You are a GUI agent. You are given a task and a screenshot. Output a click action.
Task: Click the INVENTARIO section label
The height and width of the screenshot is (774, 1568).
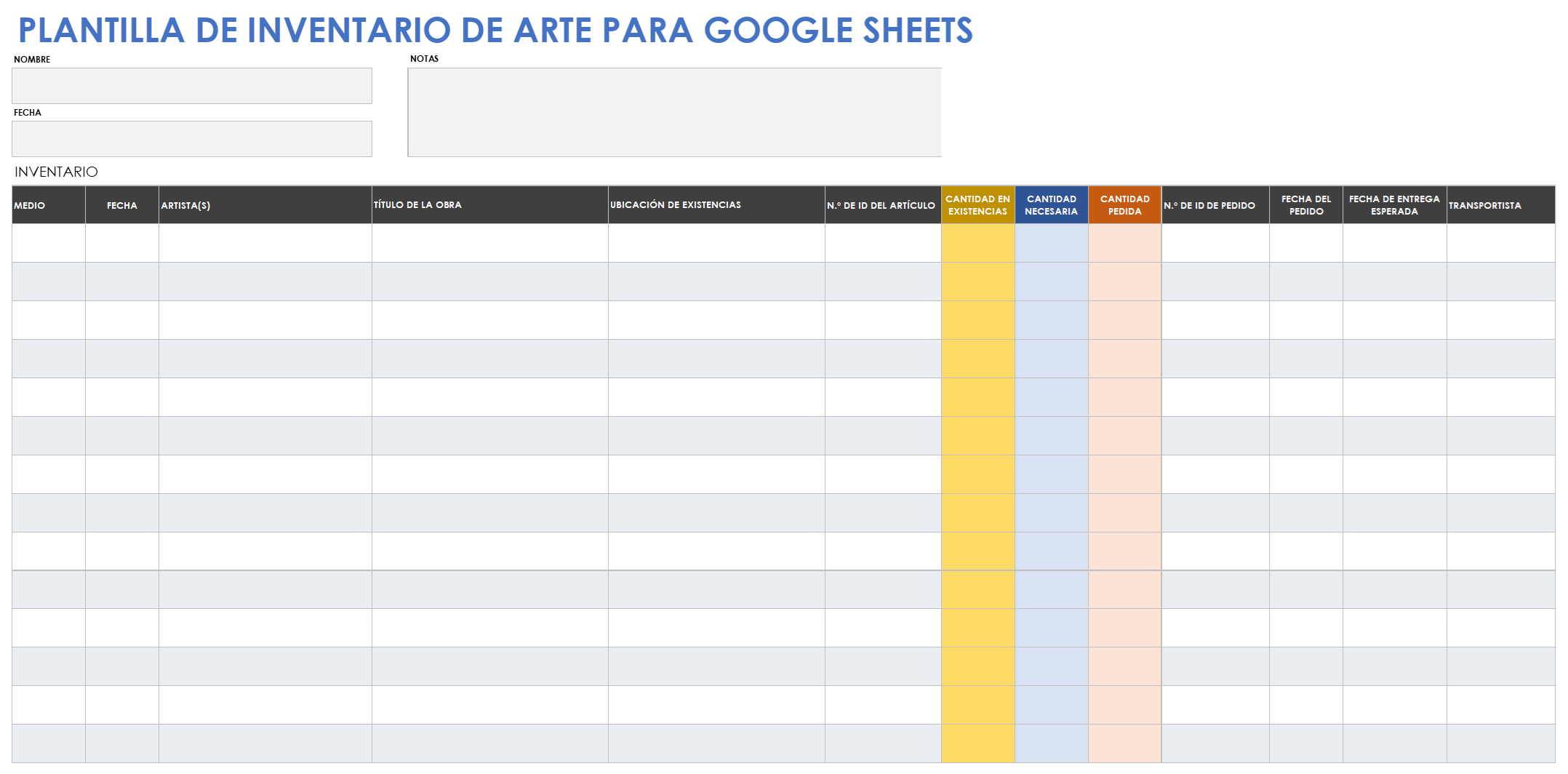click(x=56, y=172)
